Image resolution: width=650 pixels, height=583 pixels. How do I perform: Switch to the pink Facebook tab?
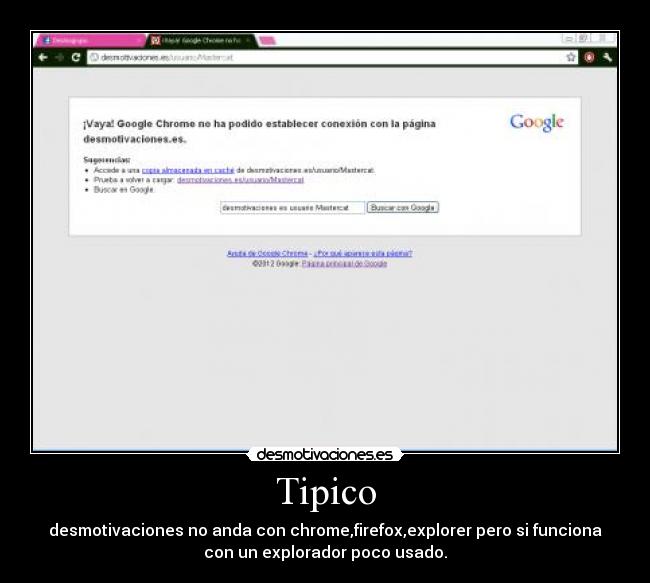coord(88,41)
